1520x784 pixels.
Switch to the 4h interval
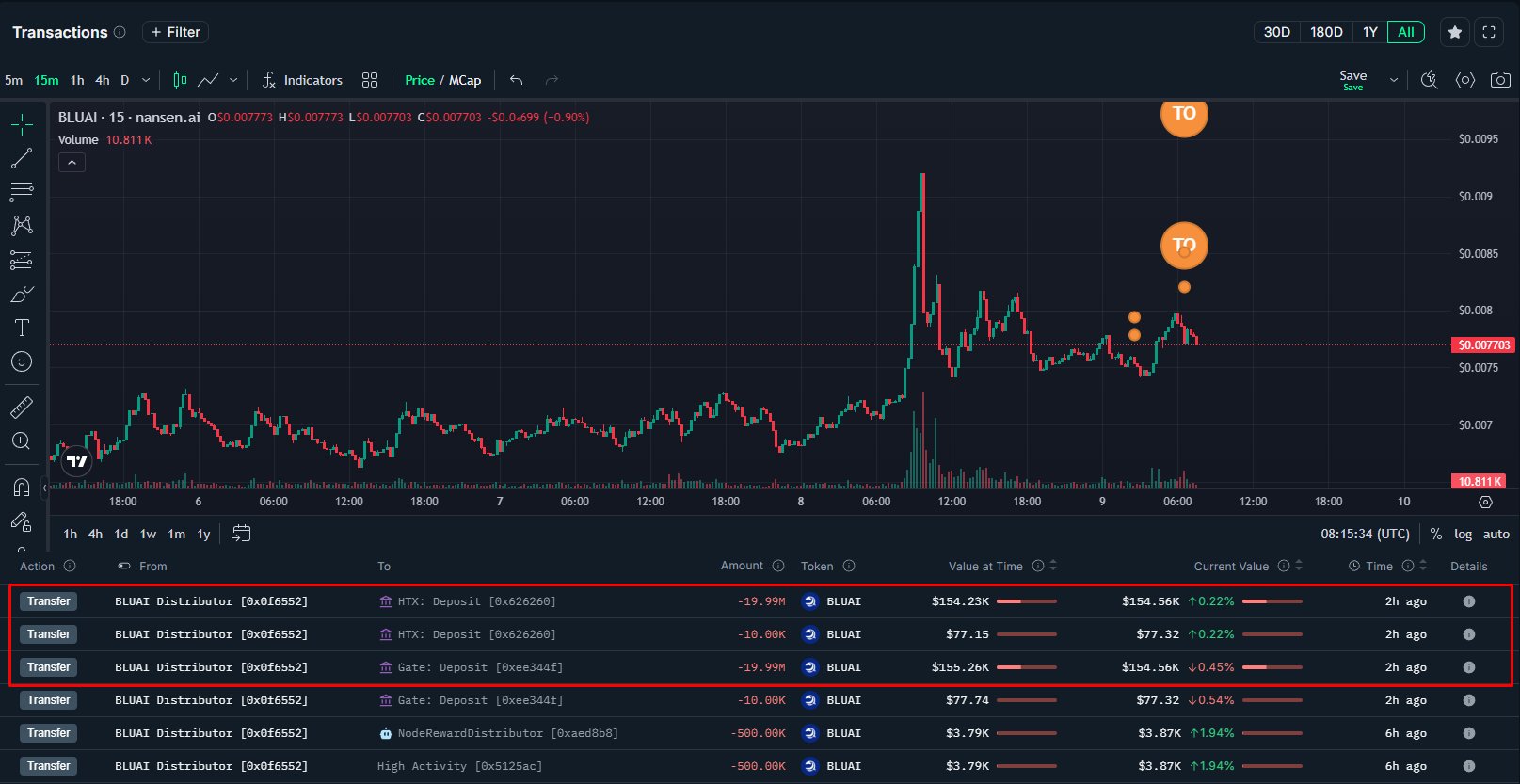(x=103, y=80)
